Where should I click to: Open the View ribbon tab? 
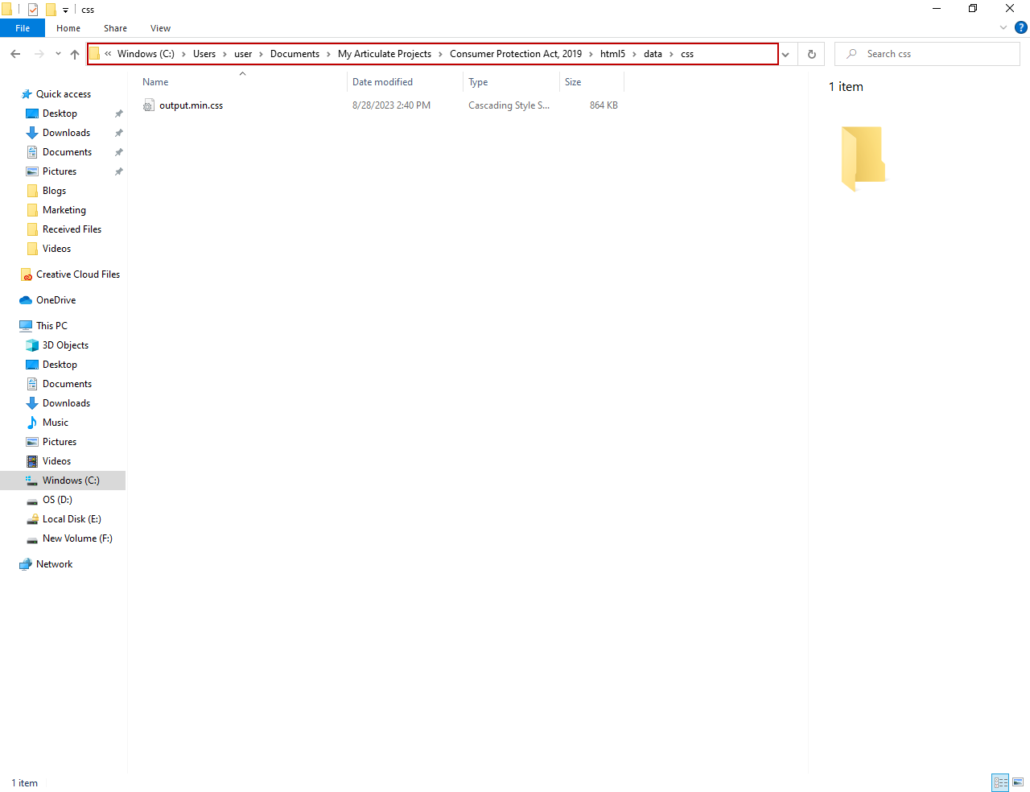point(160,28)
